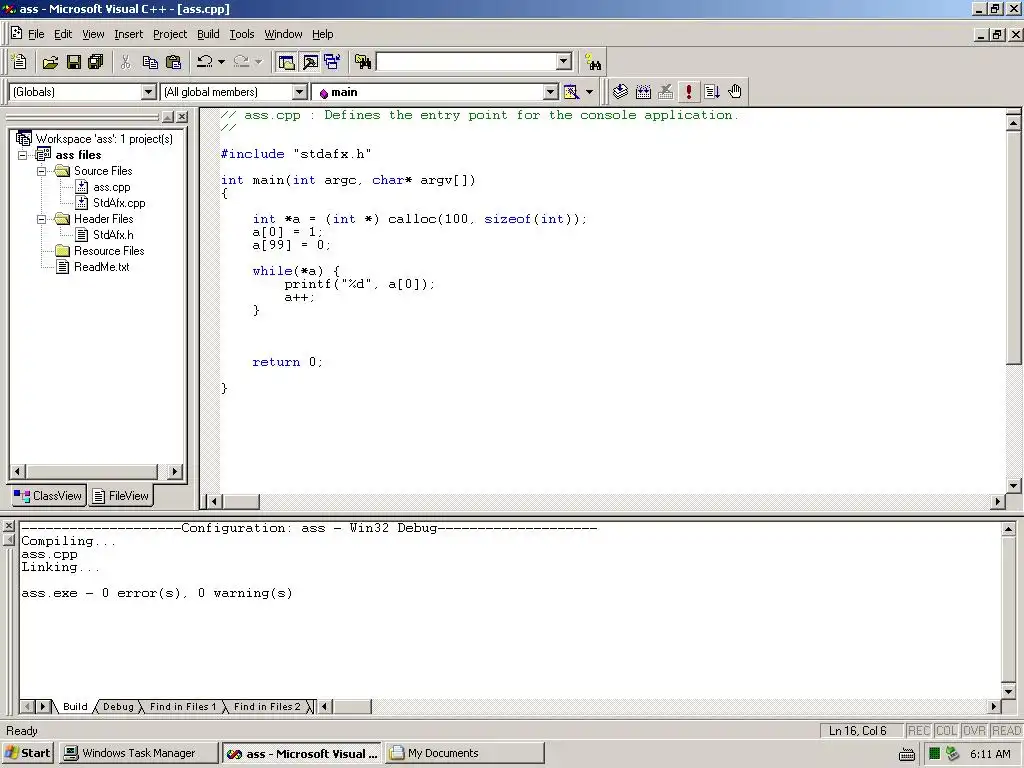Click the Go debug icon
The image size is (1024, 768).
(712, 91)
